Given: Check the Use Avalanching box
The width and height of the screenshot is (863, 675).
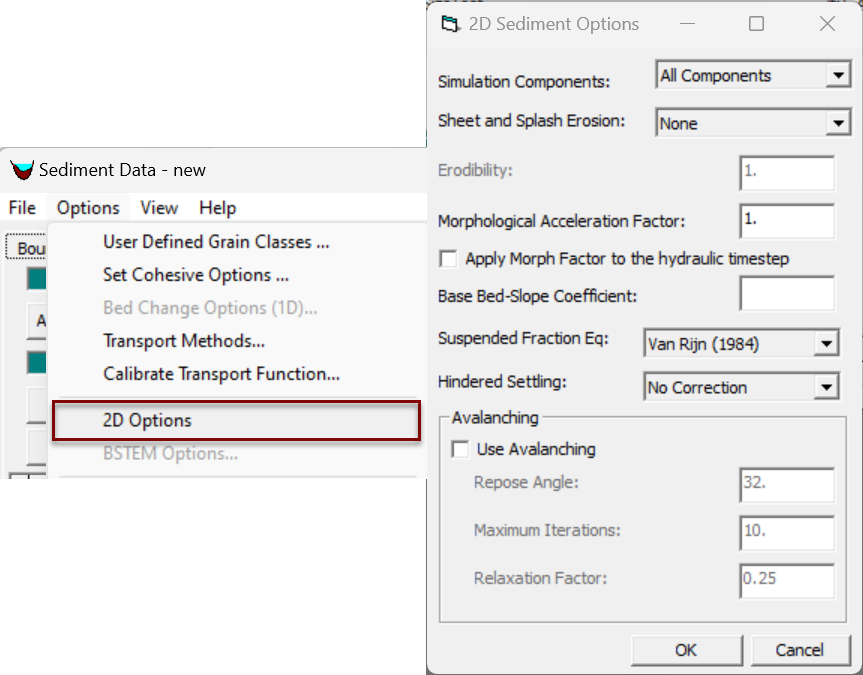Looking at the screenshot, I should point(460,449).
